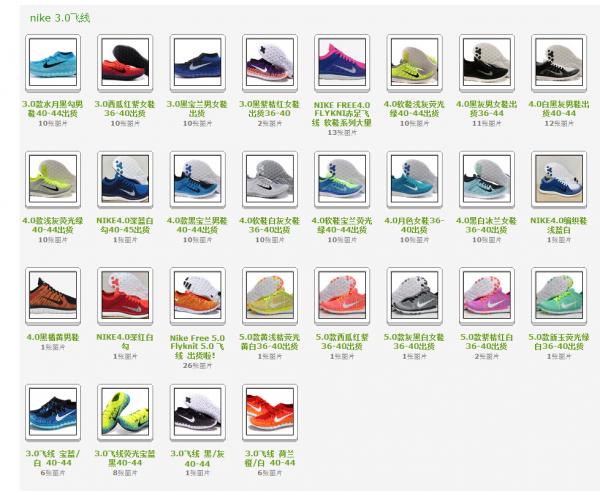The width and height of the screenshot is (600, 493).
Task: Click the 'NIKE4.0深蓝白勾40-45出货' title link
Action: point(125,225)
